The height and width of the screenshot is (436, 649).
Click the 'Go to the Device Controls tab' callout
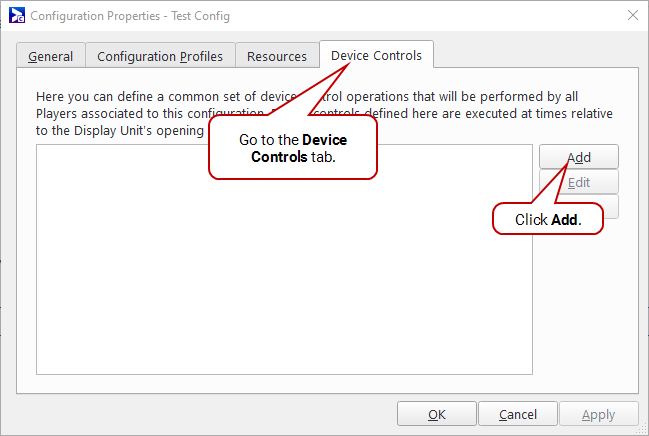[x=293, y=148]
